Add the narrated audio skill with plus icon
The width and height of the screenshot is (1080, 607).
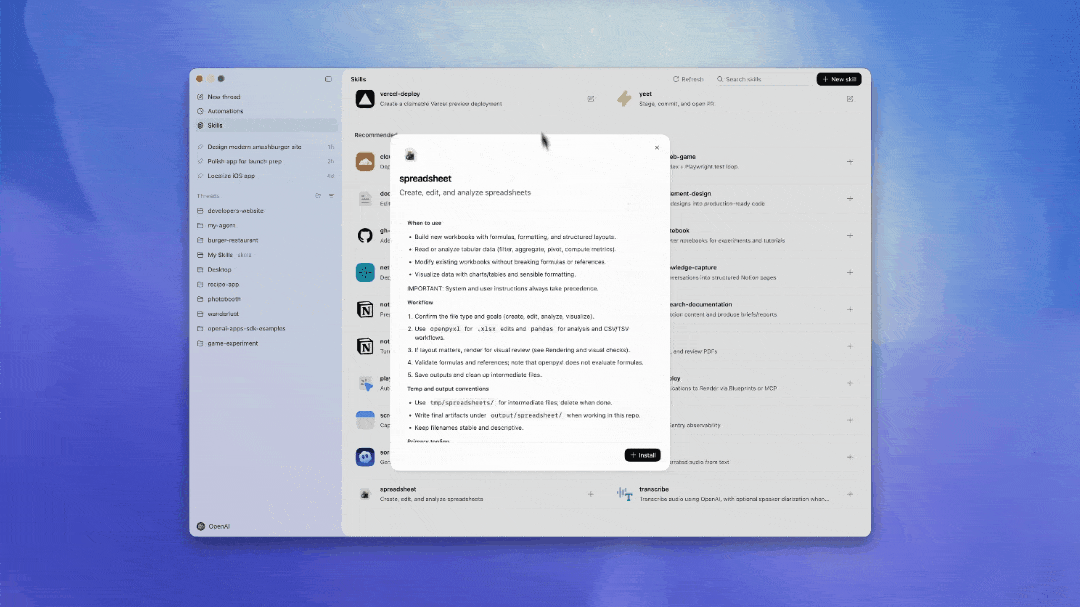[850, 457]
